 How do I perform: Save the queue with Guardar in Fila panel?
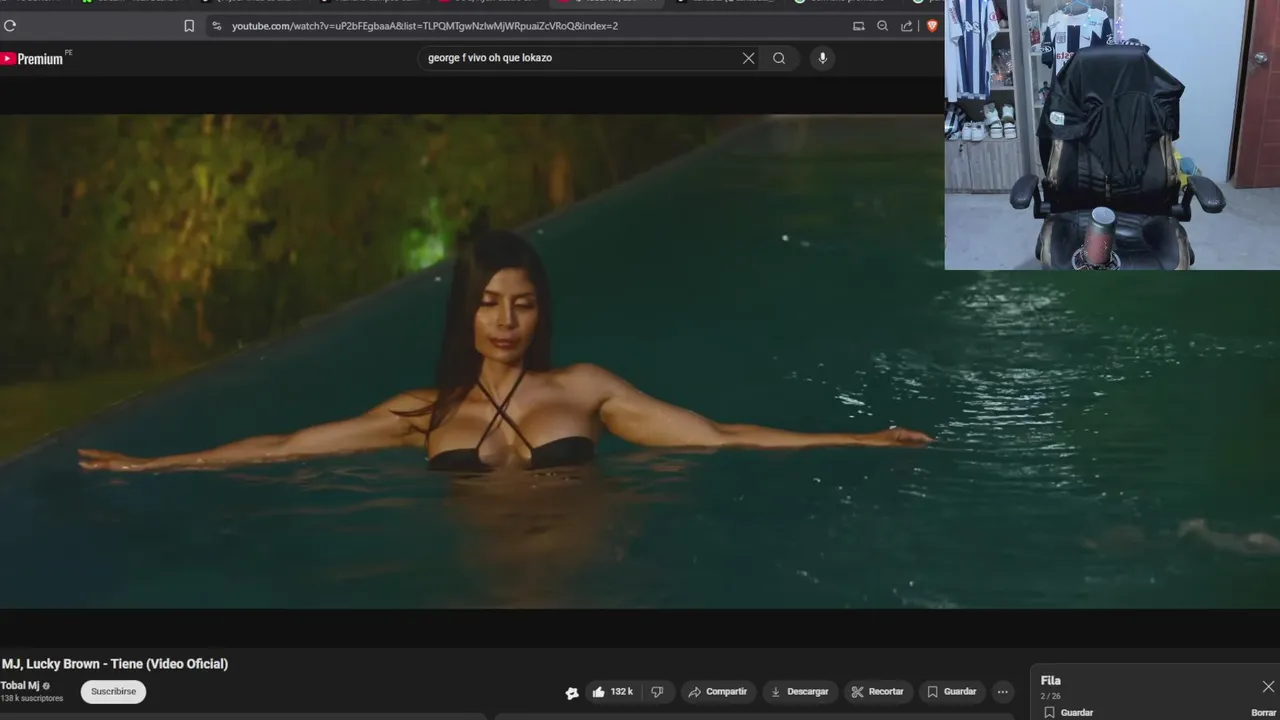click(1068, 713)
